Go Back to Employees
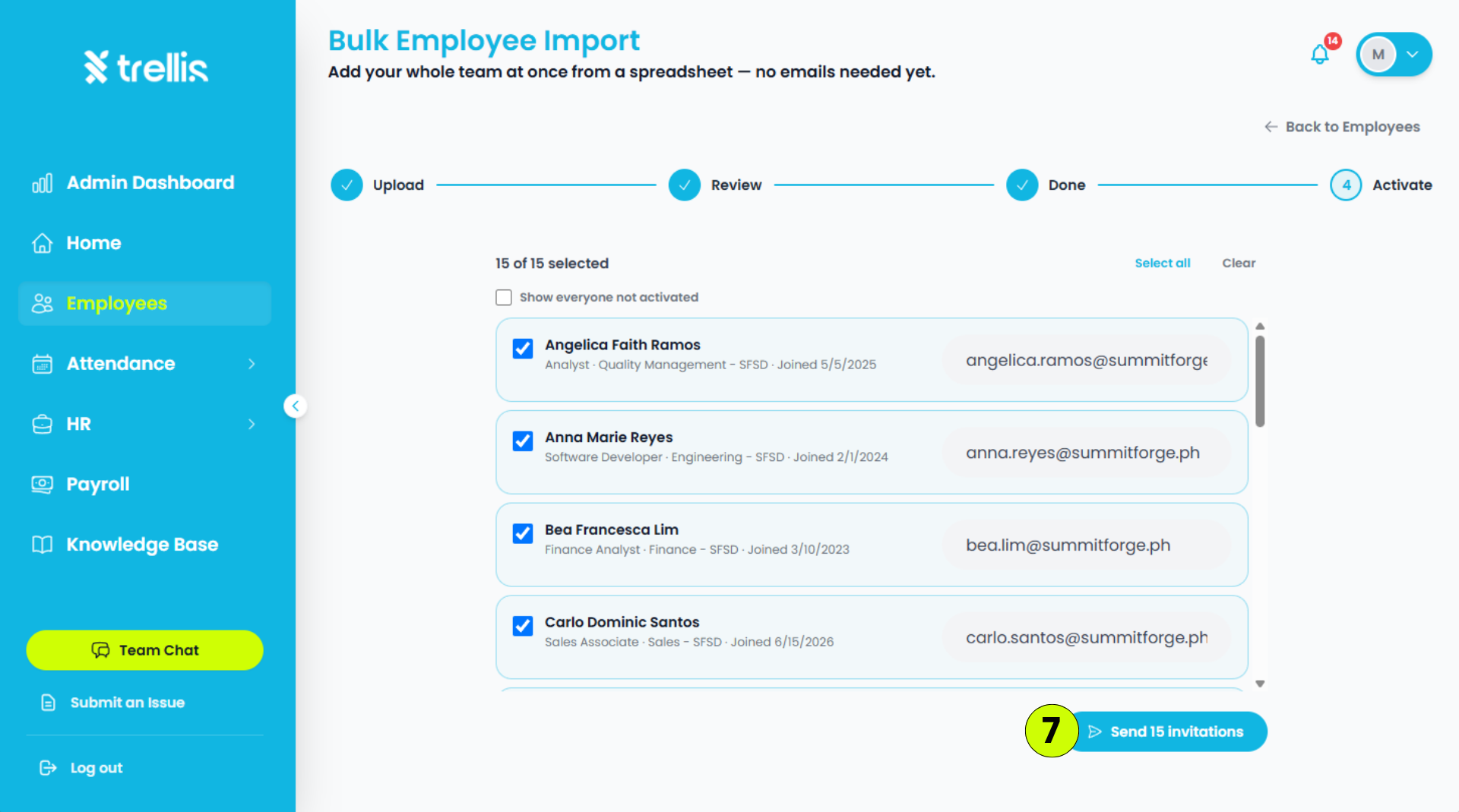This screenshot has height=812, width=1459. [x=1342, y=127]
